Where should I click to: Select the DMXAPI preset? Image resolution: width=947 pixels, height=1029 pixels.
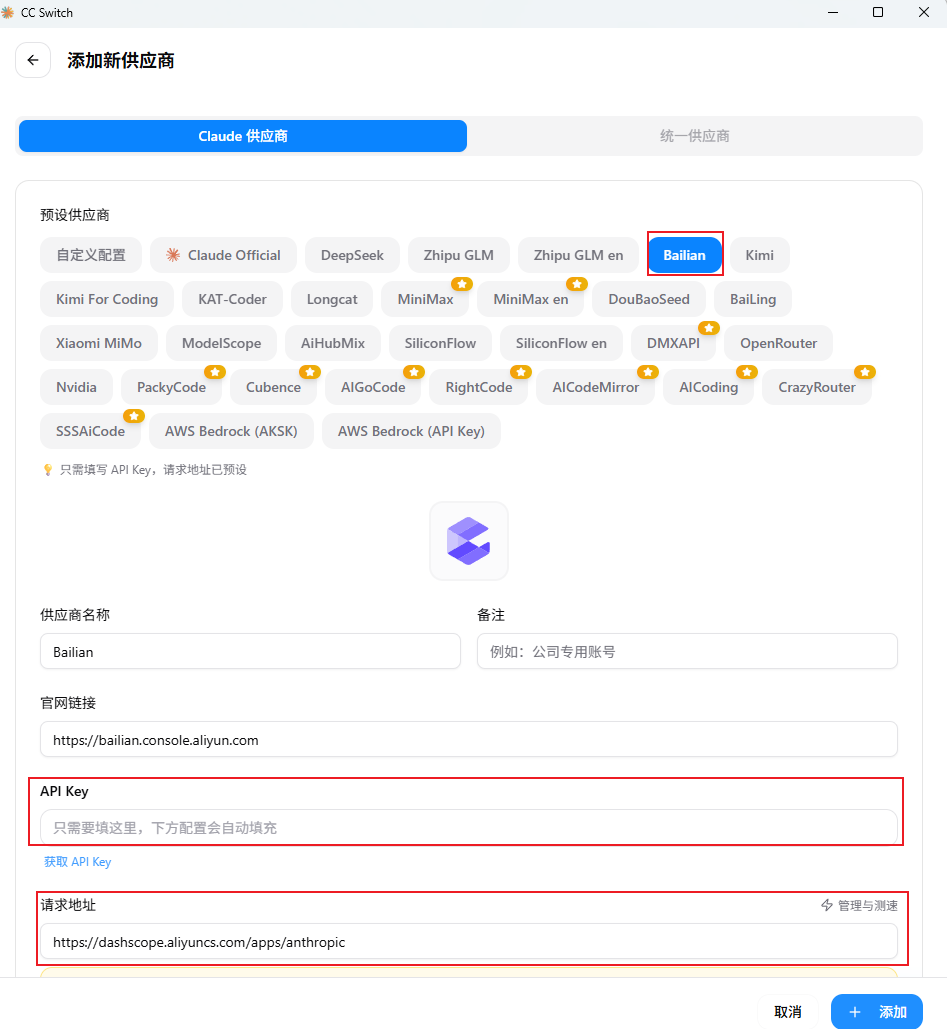coord(673,343)
